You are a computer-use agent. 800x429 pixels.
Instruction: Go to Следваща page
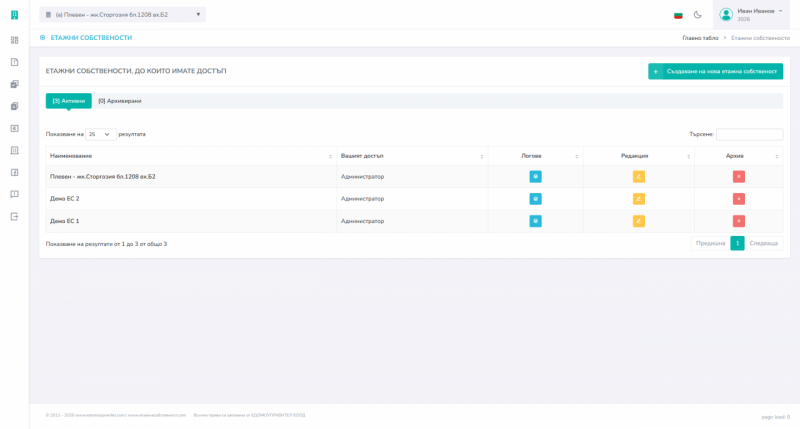point(764,243)
